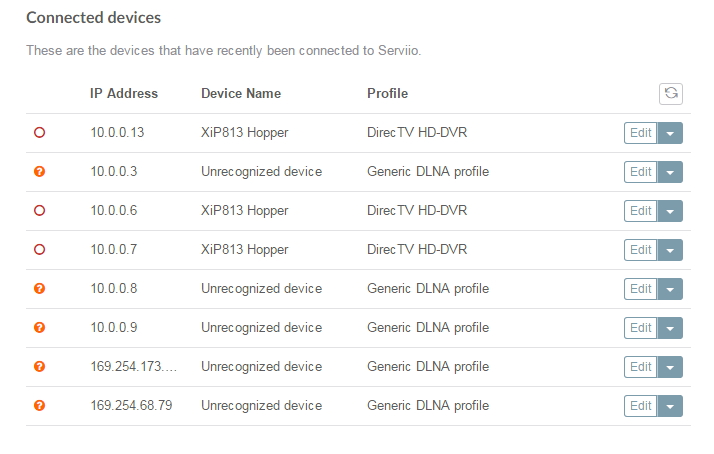Open dropdown arrow for device 10.0.0.6
This screenshot has height=454, width=714.
pyautogui.click(x=670, y=211)
